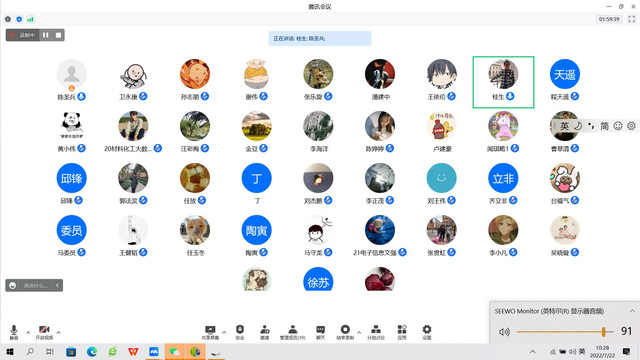The height and width of the screenshot is (360, 640).
Task: Open WeChat from the Windows taskbar
Action: (x=174, y=351)
